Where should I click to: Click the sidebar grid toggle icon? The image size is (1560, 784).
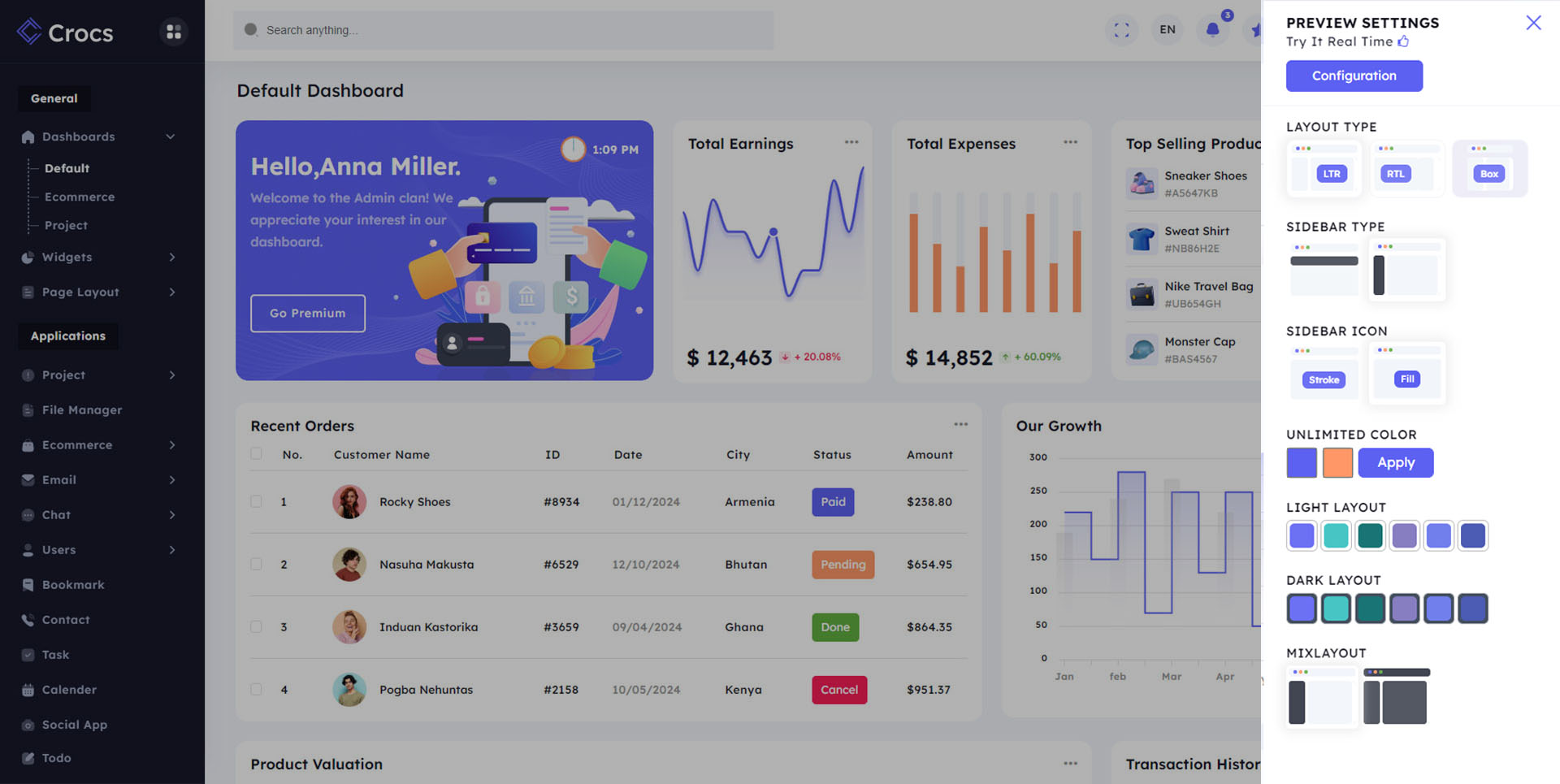click(x=173, y=32)
